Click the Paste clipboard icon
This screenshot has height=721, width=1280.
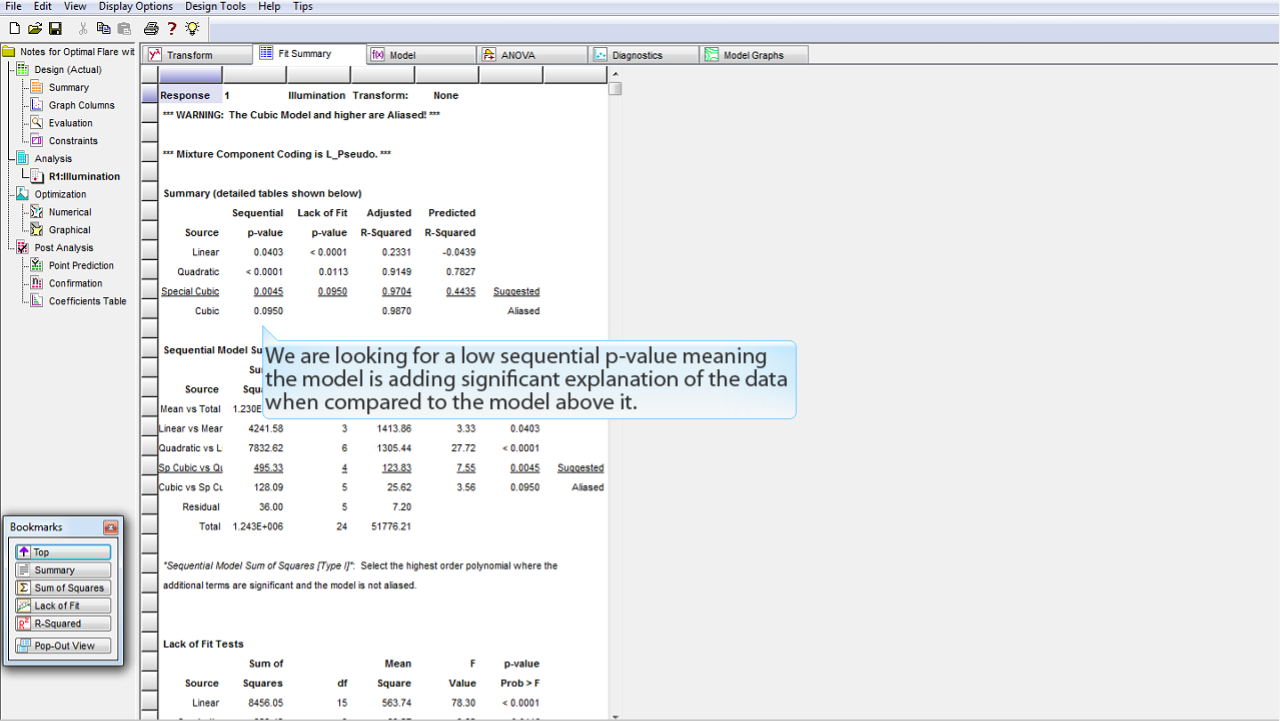pyautogui.click(x=124, y=28)
